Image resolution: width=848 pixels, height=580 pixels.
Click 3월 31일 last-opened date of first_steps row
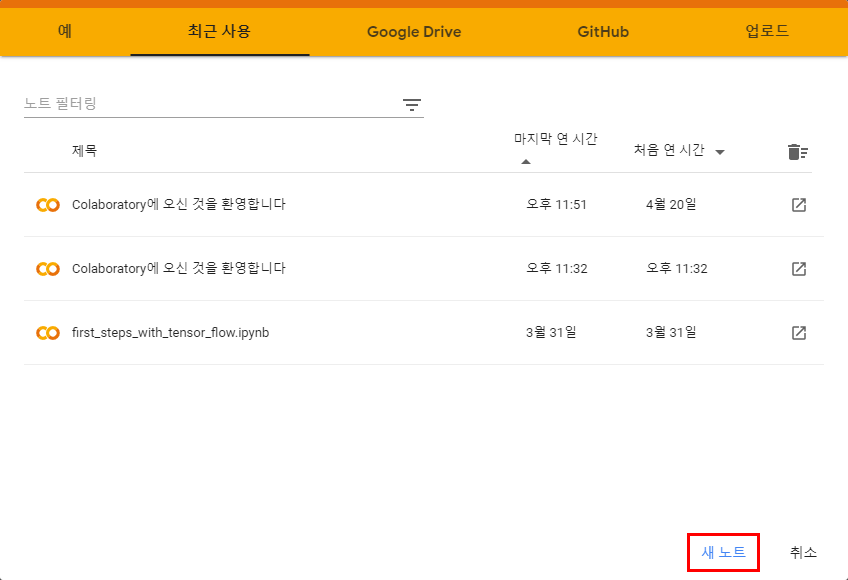[551, 332]
